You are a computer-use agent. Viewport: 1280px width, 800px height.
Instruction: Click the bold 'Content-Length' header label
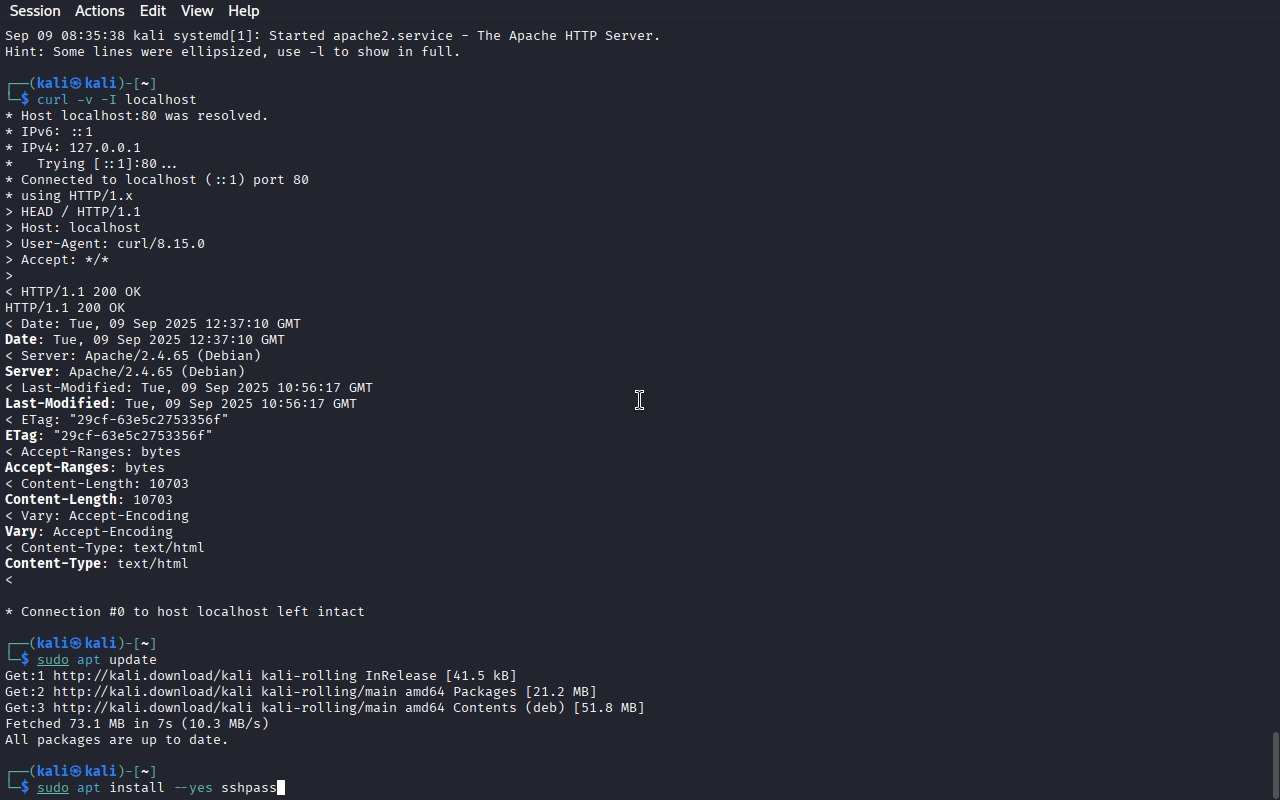click(x=61, y=500)
